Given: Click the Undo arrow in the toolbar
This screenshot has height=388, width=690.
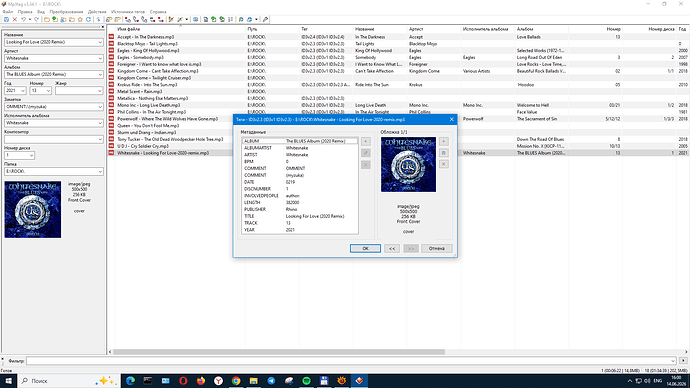Looking at the screenshot, I should click(x=23, y=19).
